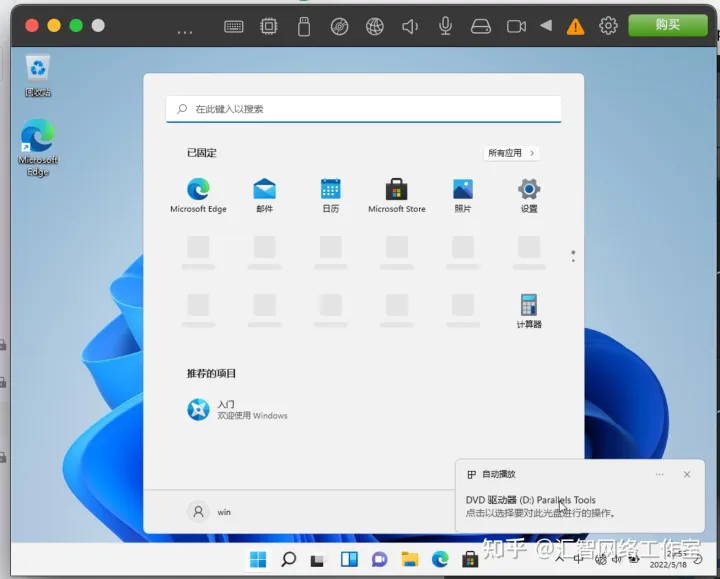
Task: Click the camera video icon in toolbar
Action: click(516, 26)
